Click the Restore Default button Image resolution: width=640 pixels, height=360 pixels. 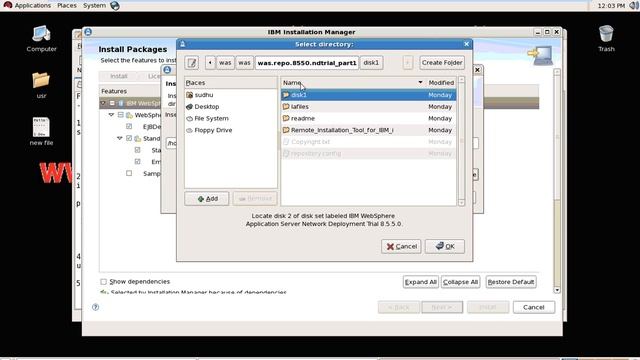point(511,282)
